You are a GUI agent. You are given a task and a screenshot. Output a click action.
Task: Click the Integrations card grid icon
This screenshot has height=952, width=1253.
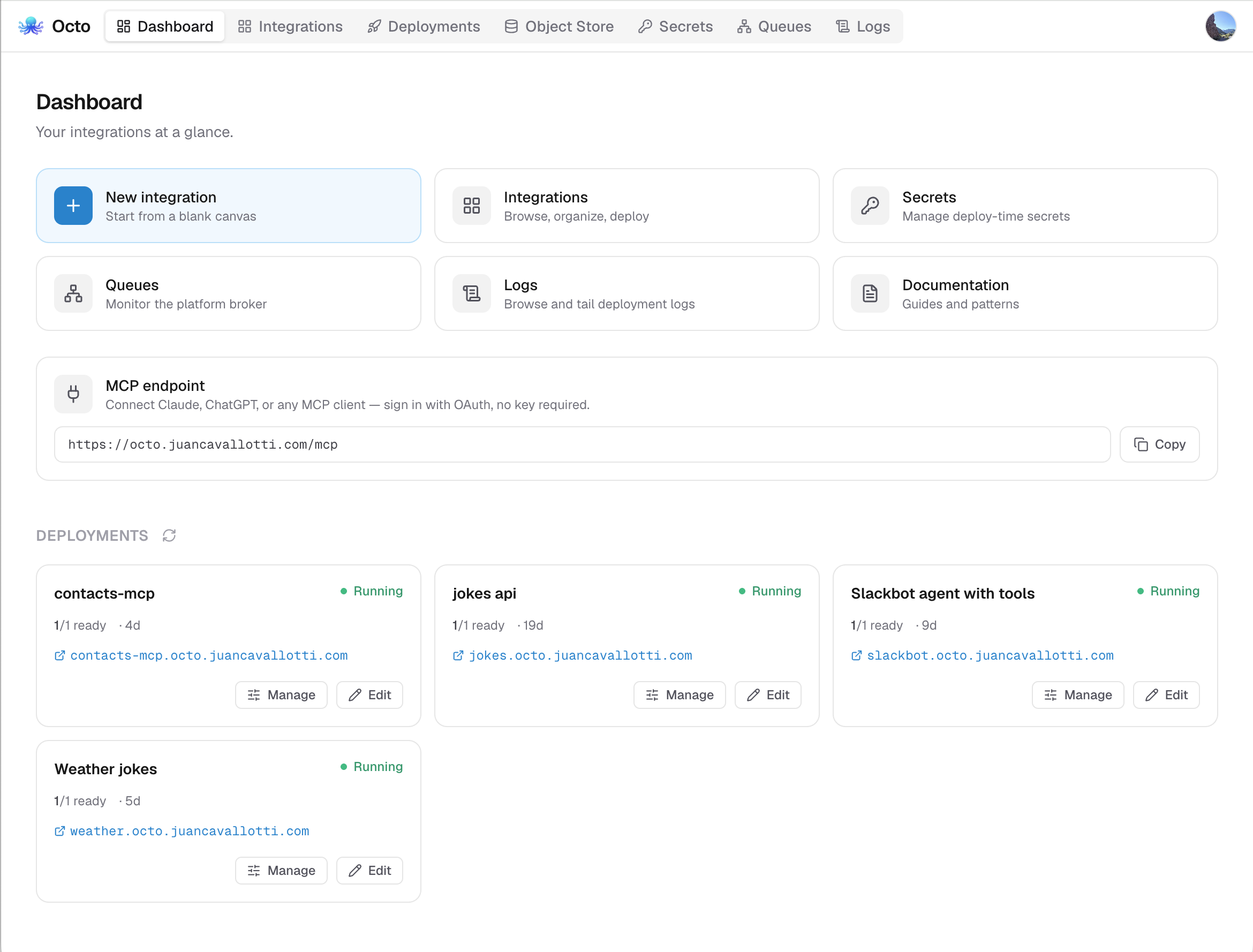click(x=472, y=206)
